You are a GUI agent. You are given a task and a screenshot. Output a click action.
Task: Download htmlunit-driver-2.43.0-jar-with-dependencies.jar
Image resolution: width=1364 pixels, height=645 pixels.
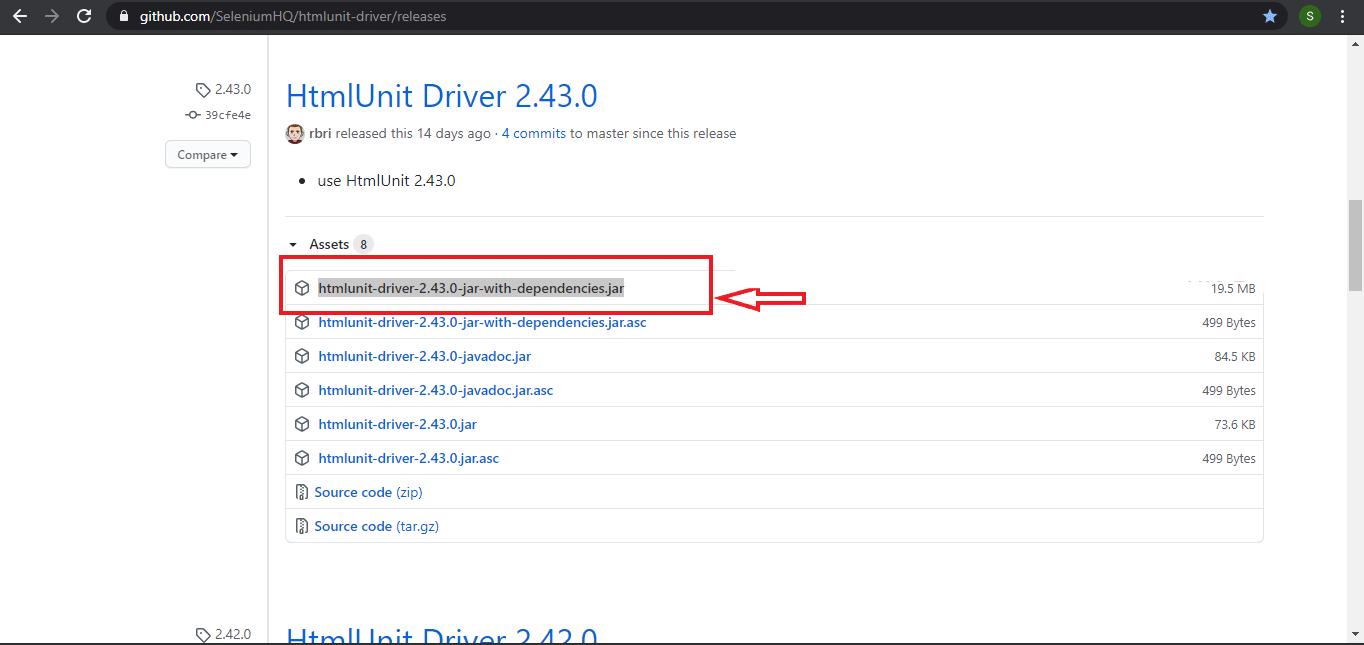coord(471,288)
